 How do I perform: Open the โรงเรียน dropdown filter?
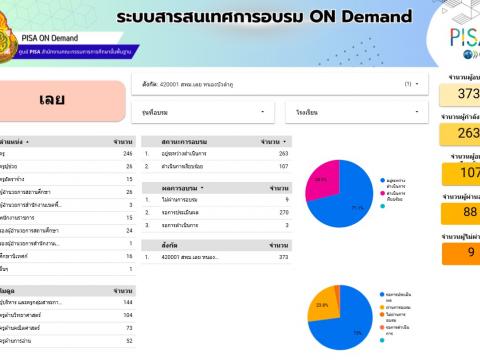[357, 112]
